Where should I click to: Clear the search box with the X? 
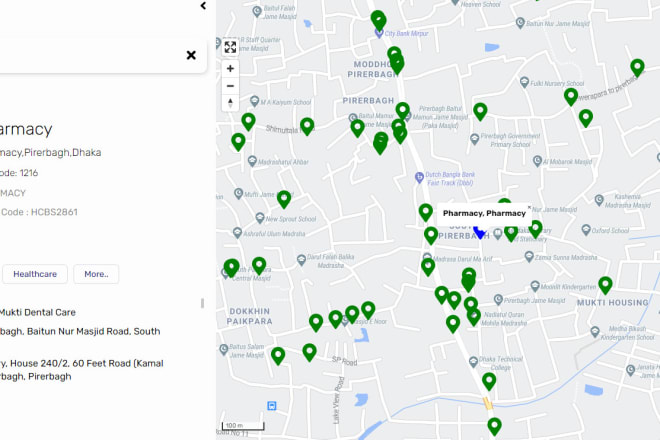pyautogui.click(x=191, y=55)
